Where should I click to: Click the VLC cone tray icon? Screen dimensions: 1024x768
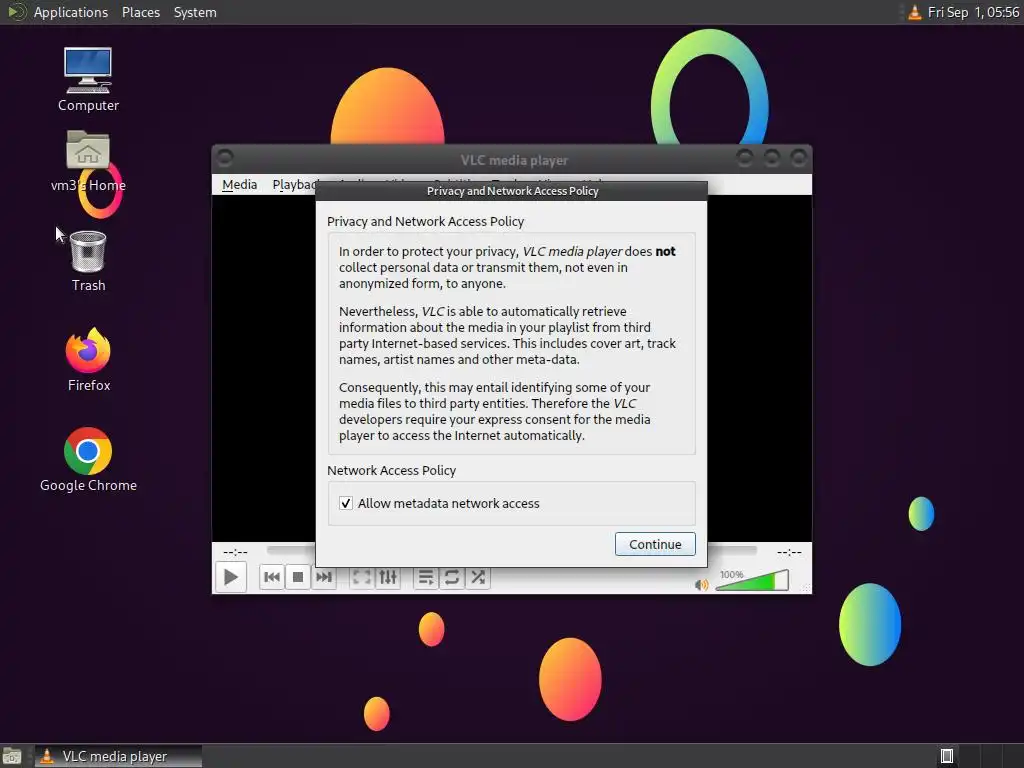tap(915, 12)
